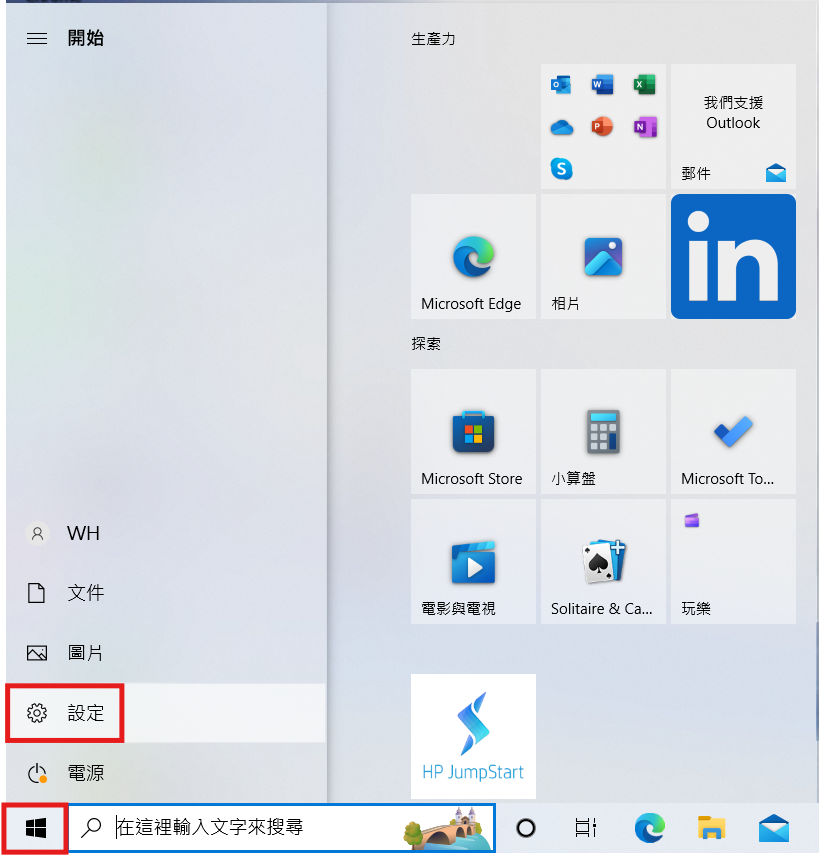
Task: Open Settings 設定 from Start menu
Action: coord(166,713)
